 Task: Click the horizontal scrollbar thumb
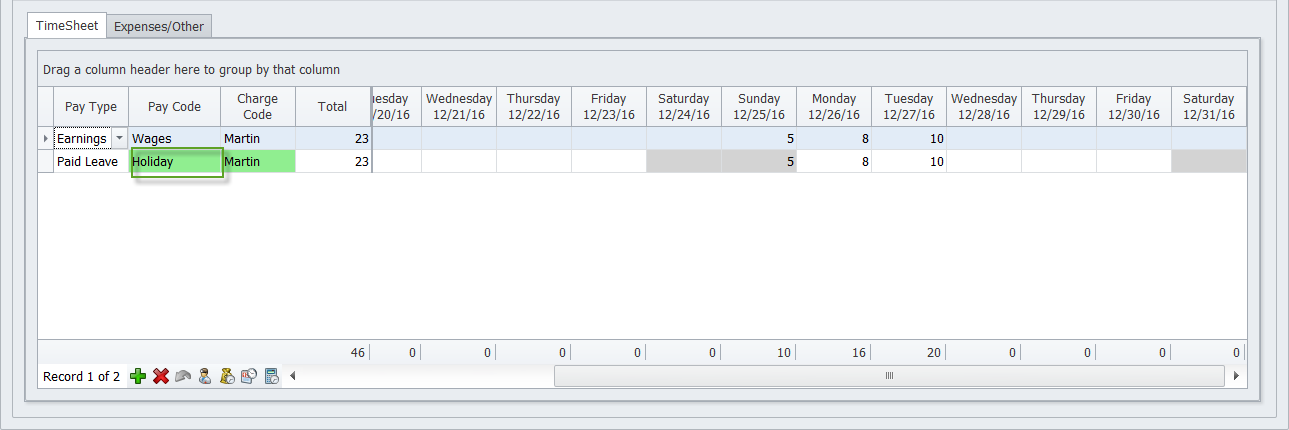tap(888, 376)
